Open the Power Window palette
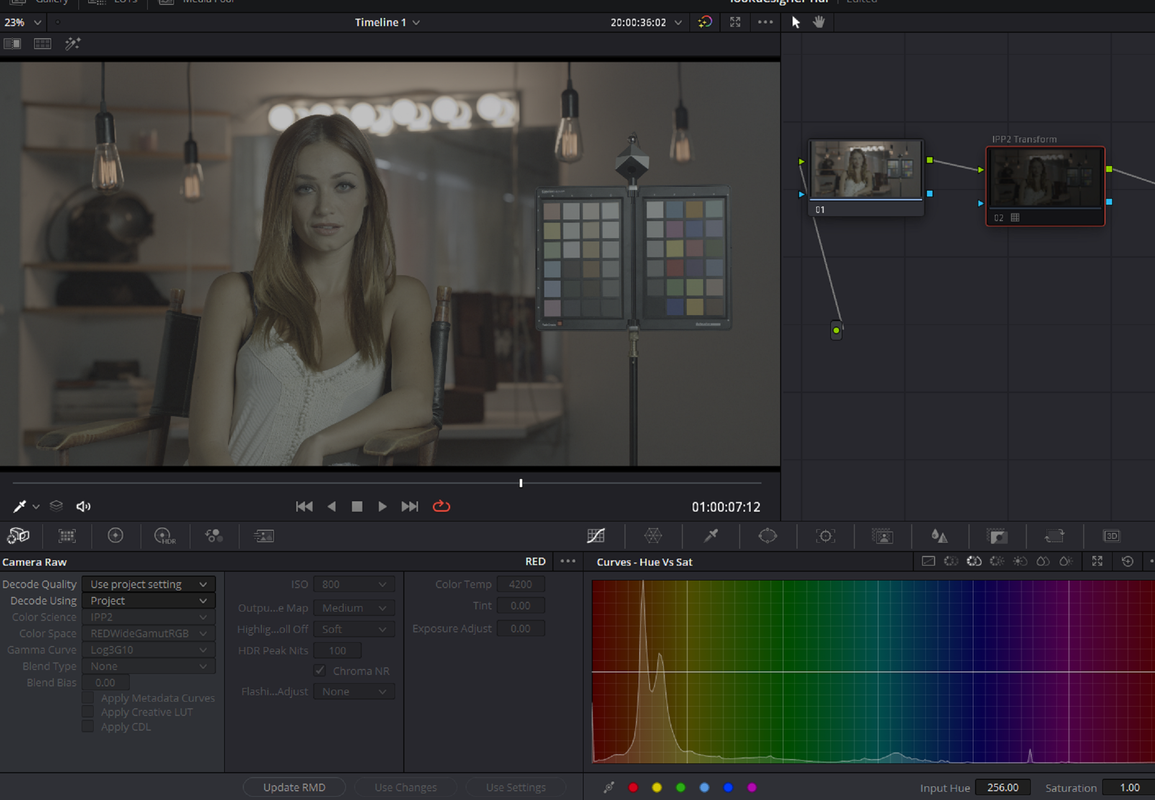The image size is (1155, 800). pyautogui.click(x=768, y=536)
